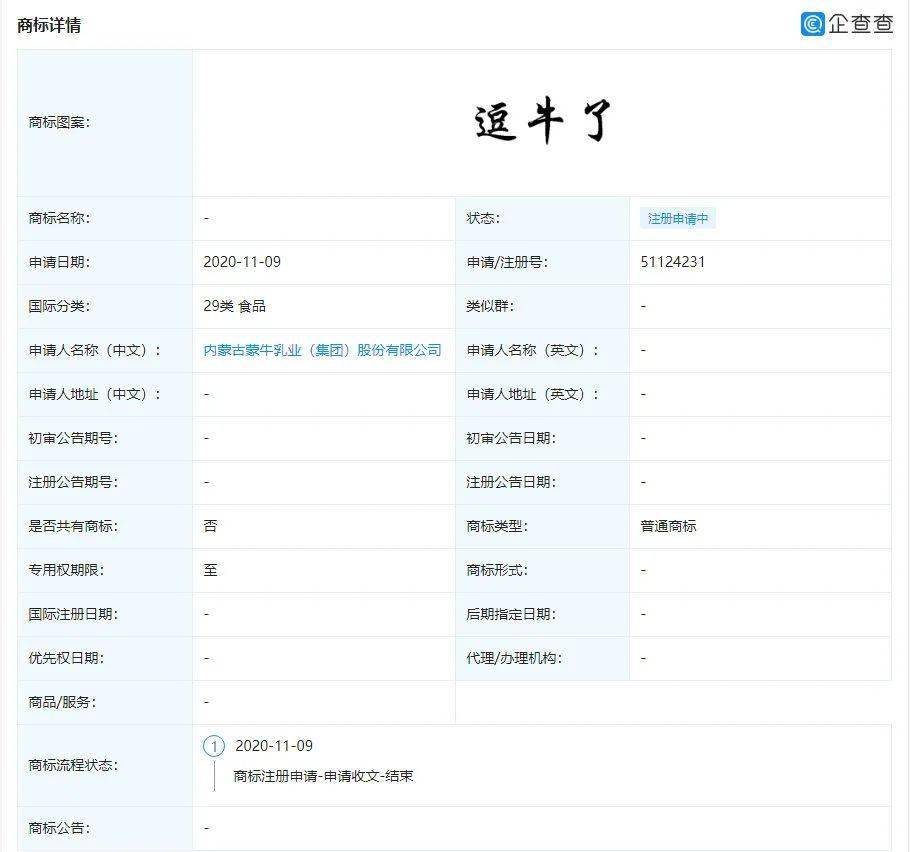The image size is (910, 852).
Task: Click the step 1 circle in trademark flow
Action: coord(214,746)
